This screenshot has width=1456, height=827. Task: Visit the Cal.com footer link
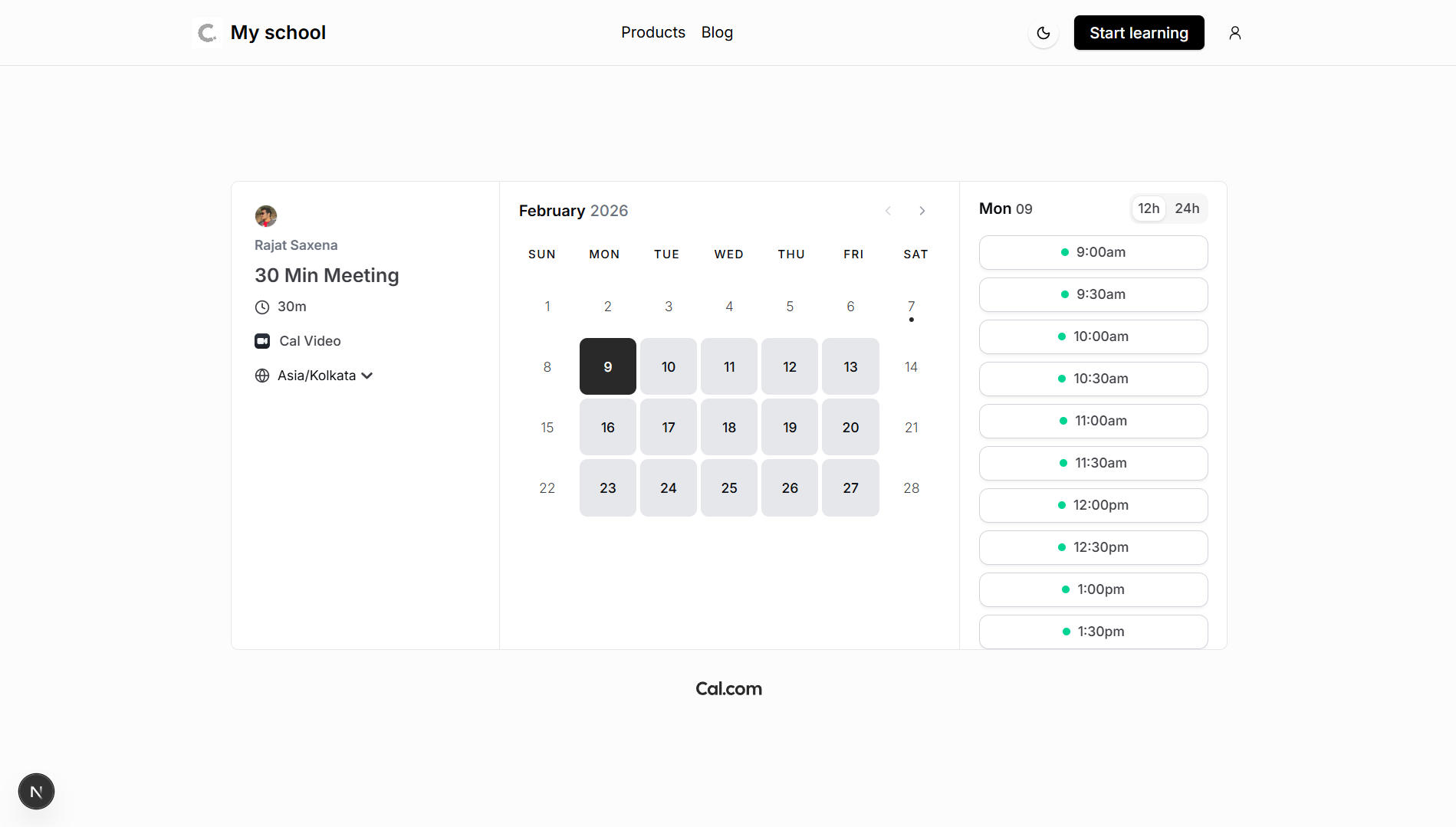[728, 689]
